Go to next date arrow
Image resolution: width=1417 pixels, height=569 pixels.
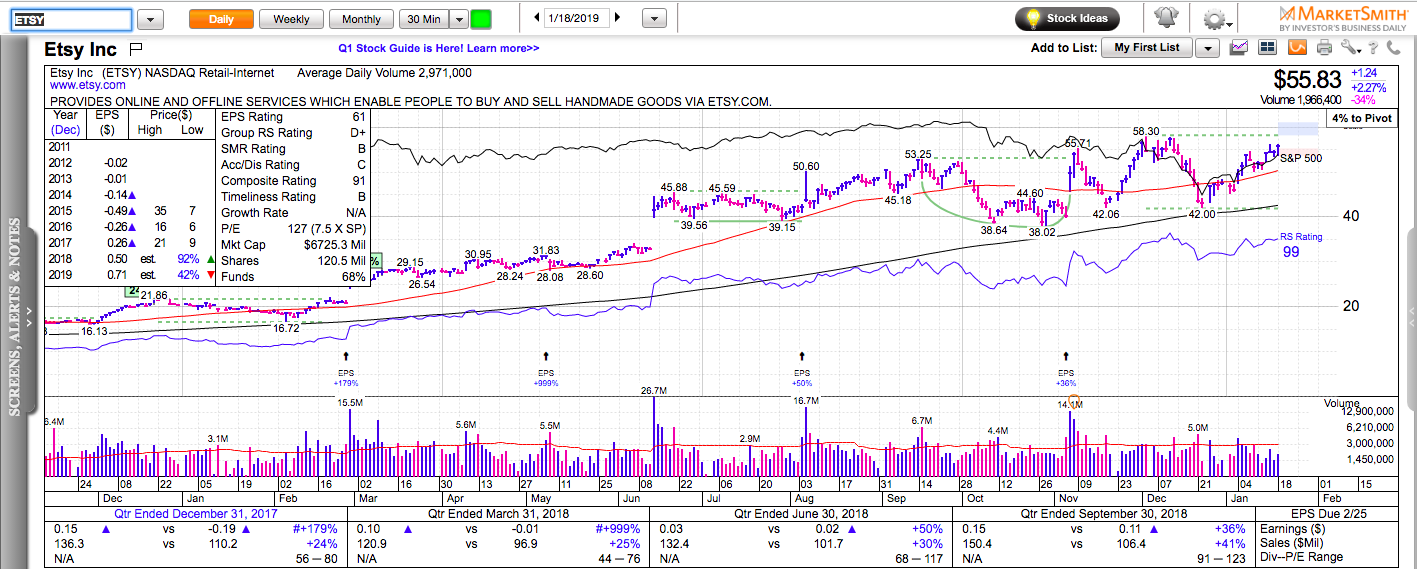click(617, 18)
